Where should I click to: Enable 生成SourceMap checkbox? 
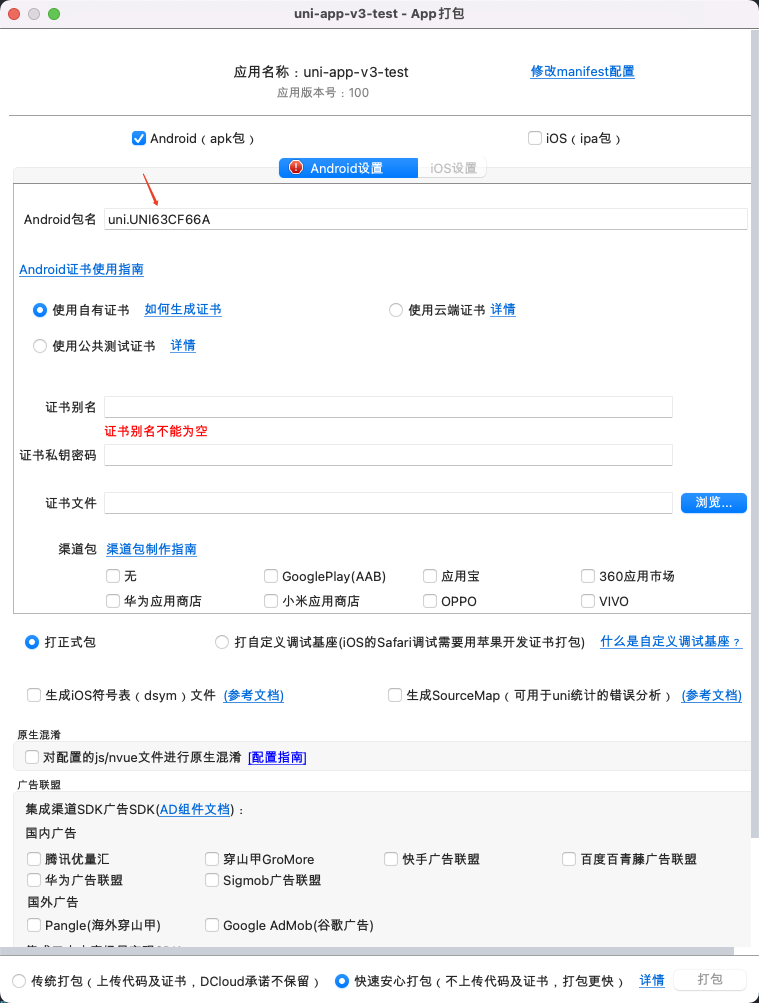395,695
